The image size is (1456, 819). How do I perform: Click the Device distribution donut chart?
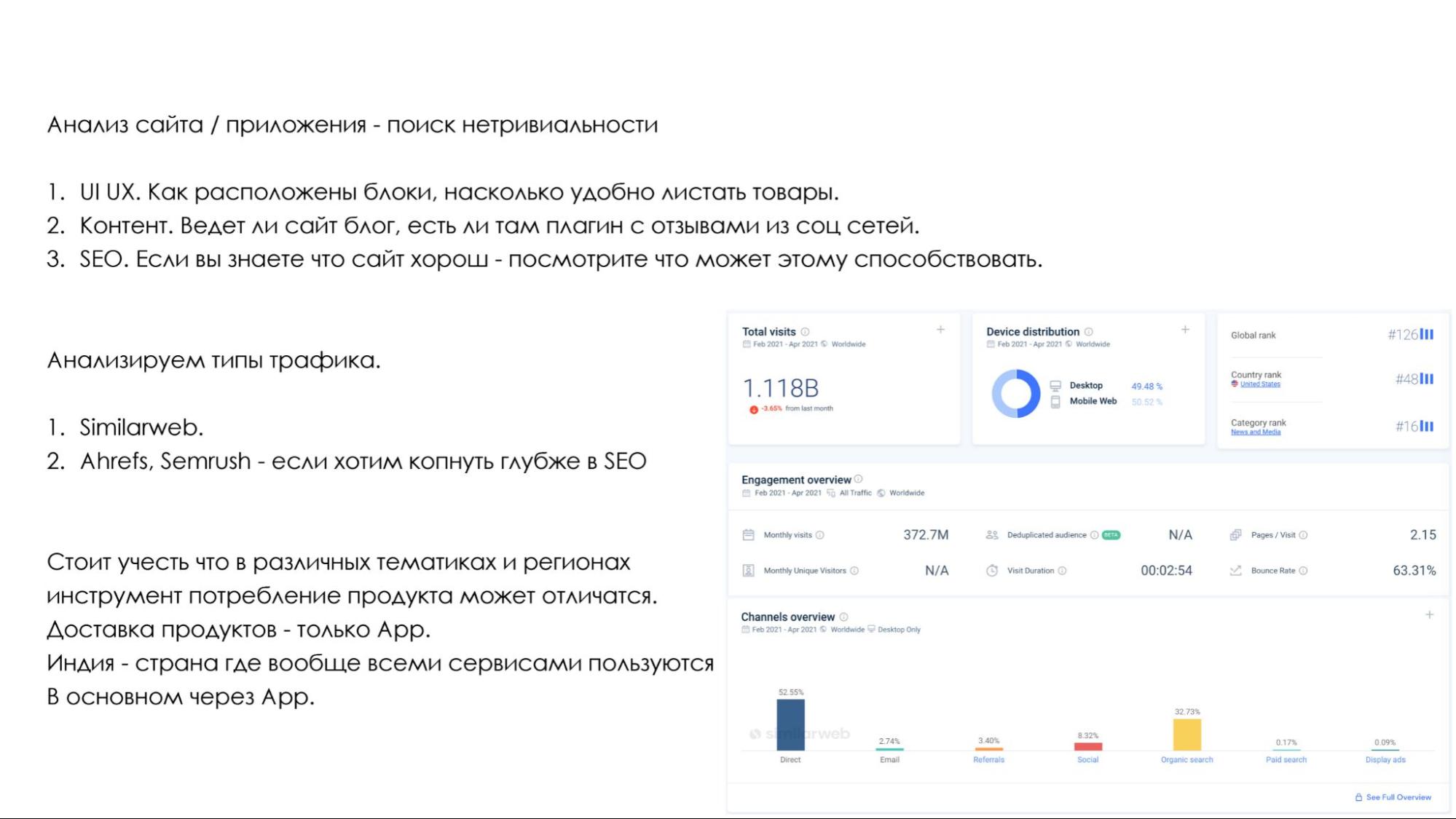1016,393
